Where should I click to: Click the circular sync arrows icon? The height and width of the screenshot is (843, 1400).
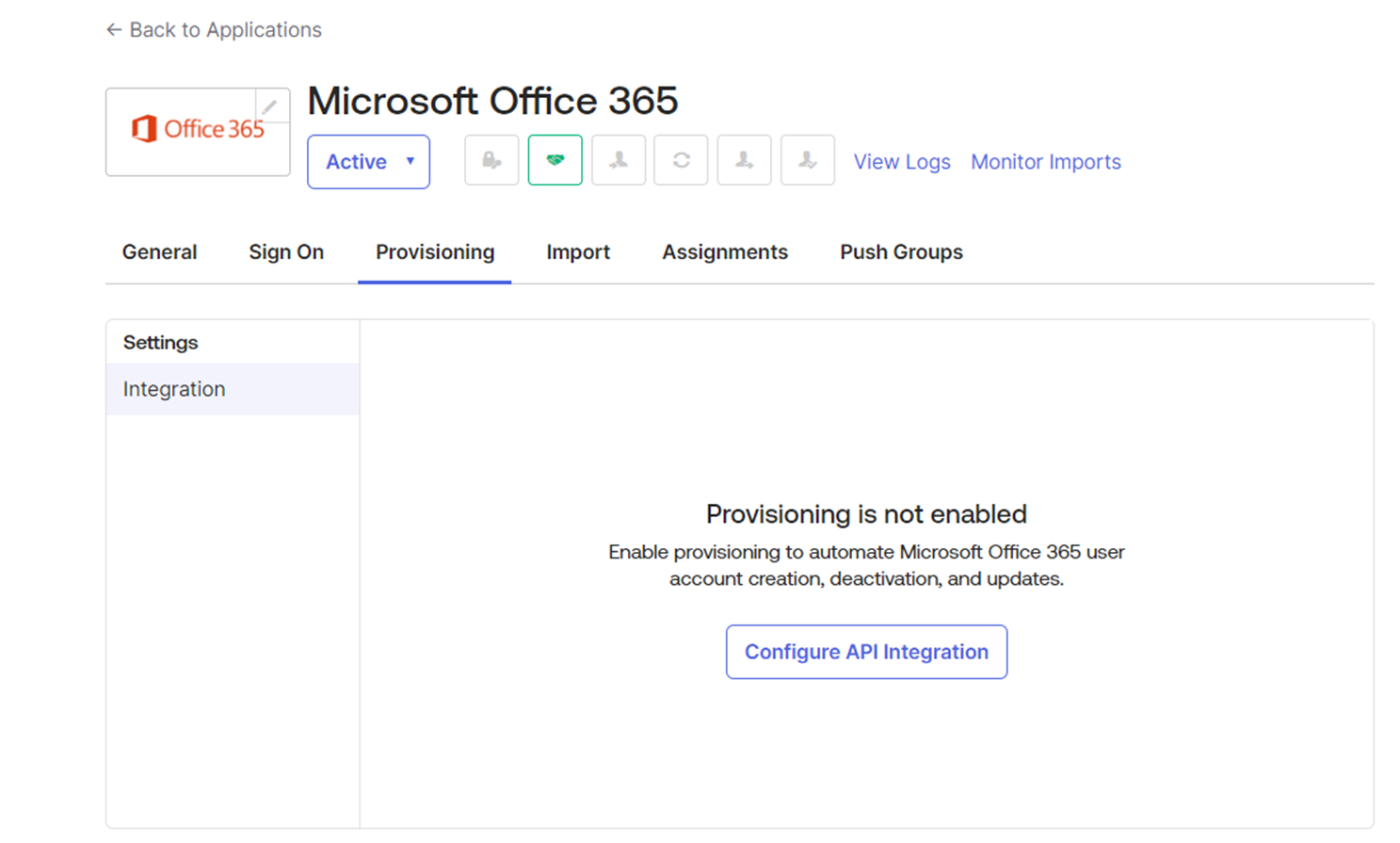point(681,160)
